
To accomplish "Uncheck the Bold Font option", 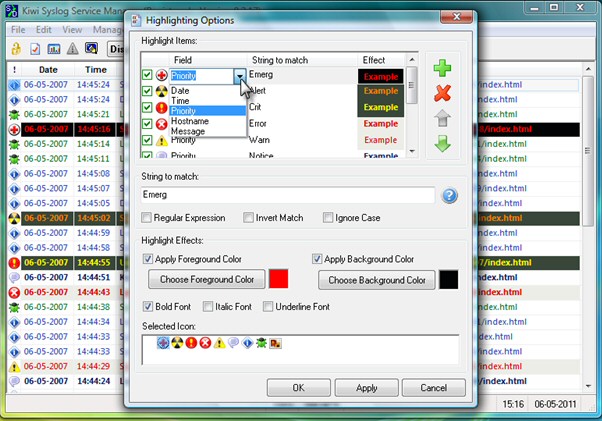I will pos(148,306).
